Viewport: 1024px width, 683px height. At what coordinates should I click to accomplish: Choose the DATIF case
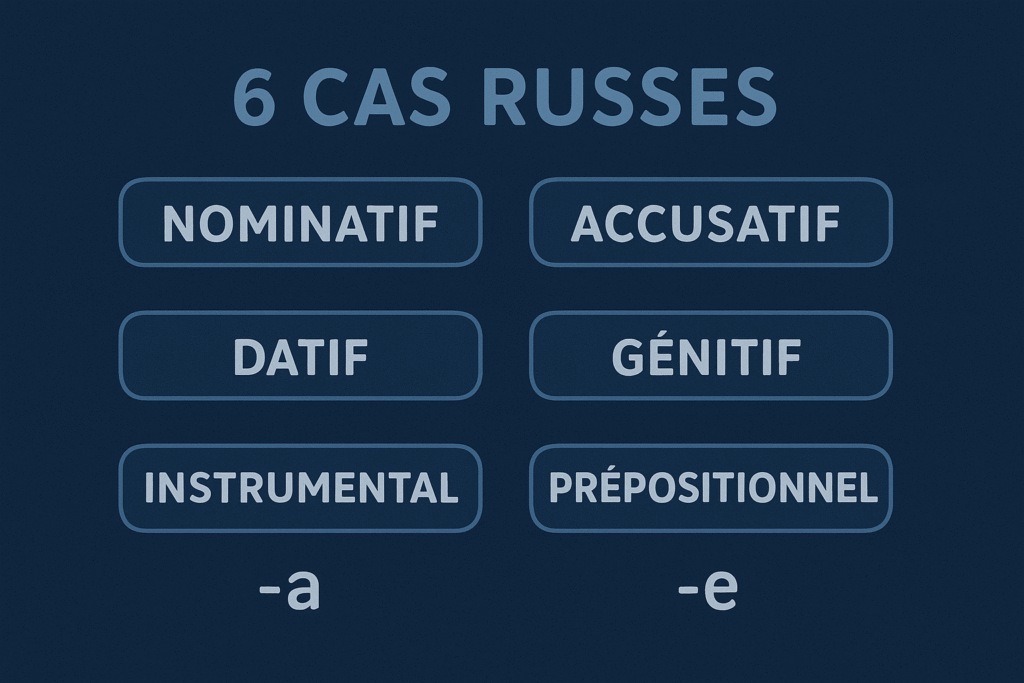(x=300, y=356)
